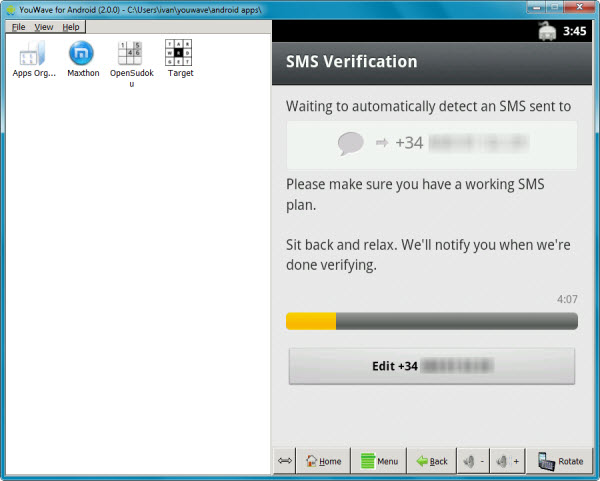Click the Android notification icon in status bar
Screen dimensions: 600x481
tap(547, 31)
